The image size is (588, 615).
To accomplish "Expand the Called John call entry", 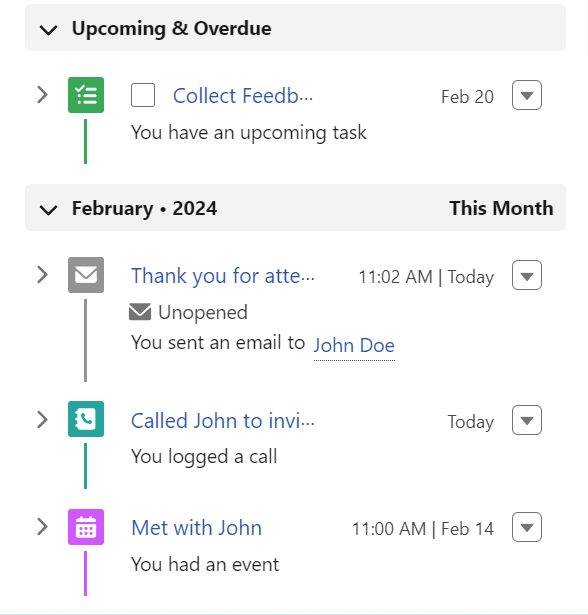I will pos(43,420).
